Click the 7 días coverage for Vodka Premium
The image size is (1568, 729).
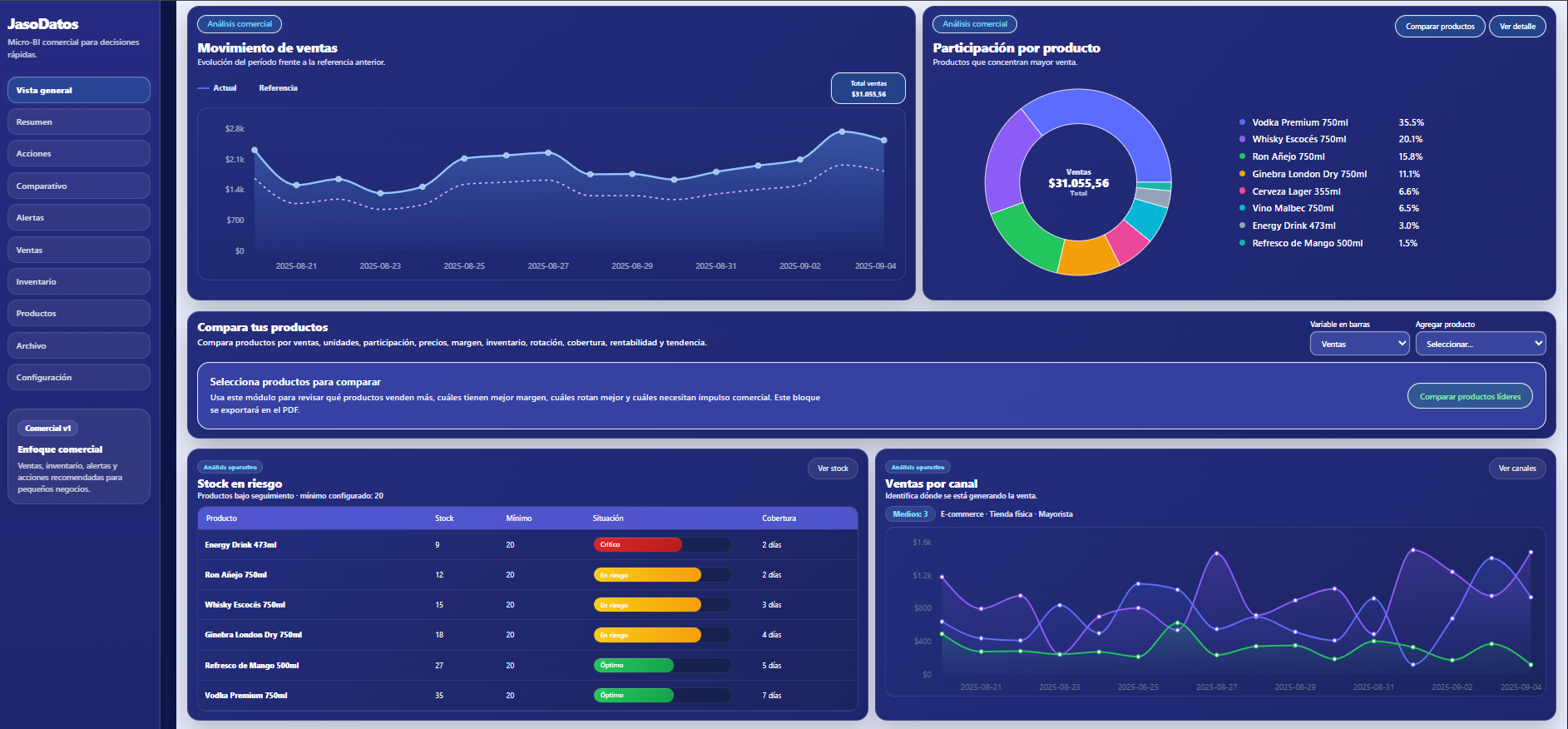(x=772, y=695)
